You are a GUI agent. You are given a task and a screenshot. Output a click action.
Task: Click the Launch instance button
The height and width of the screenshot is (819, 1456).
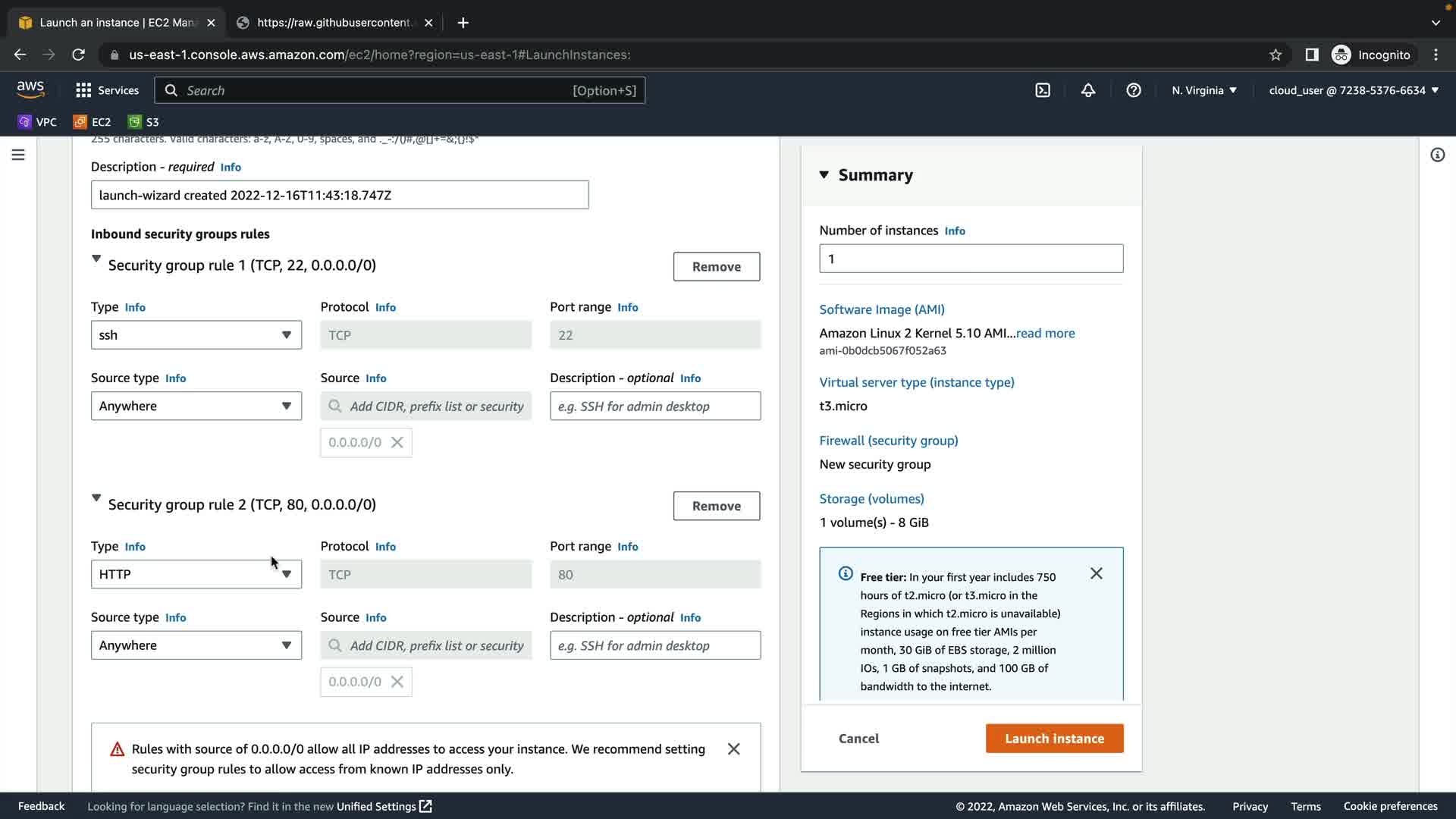pos(1054,739)
